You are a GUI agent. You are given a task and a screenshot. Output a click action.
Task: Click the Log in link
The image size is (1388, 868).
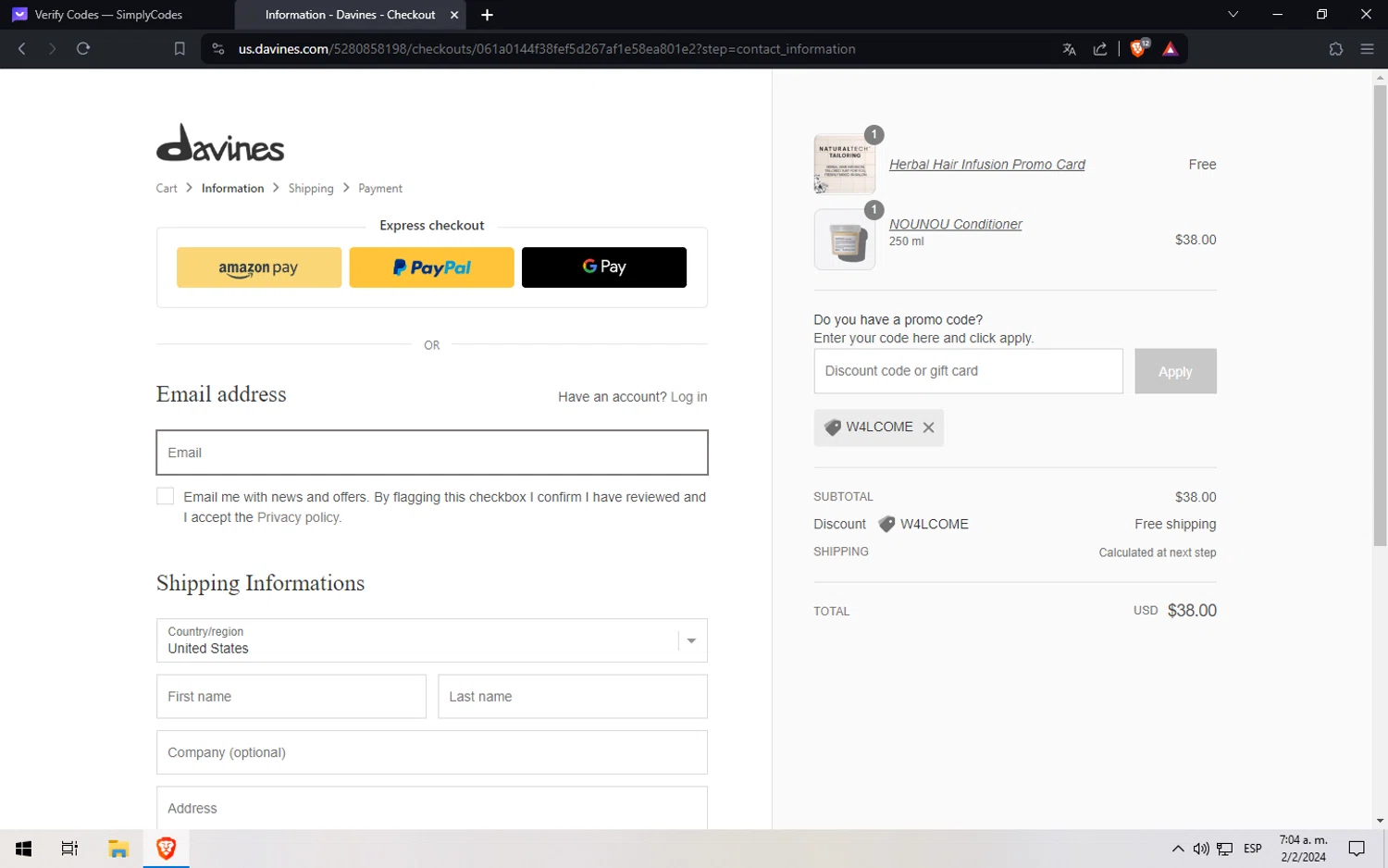pyautogui.click(x=688, y=397)
